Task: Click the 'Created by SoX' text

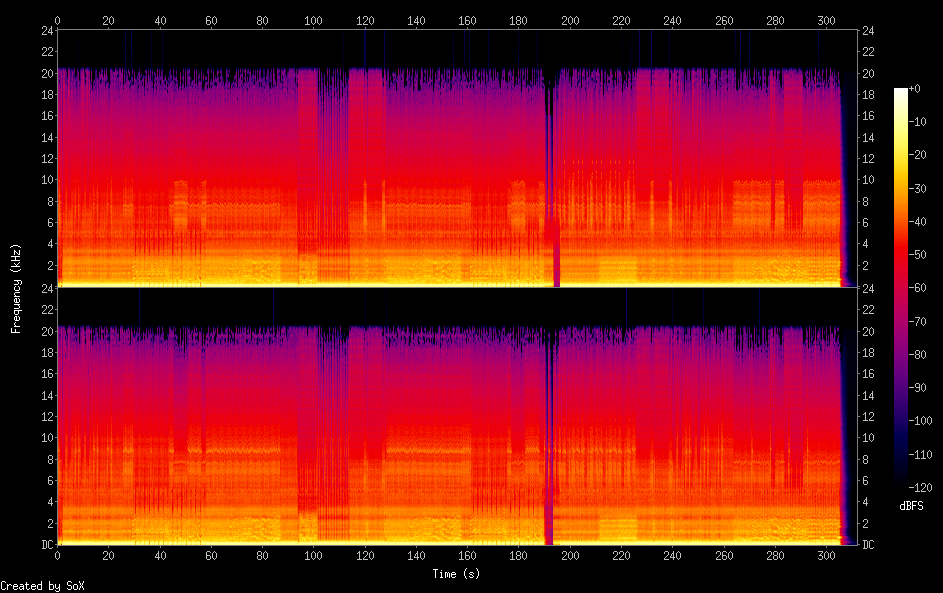Action: [42, 586]
